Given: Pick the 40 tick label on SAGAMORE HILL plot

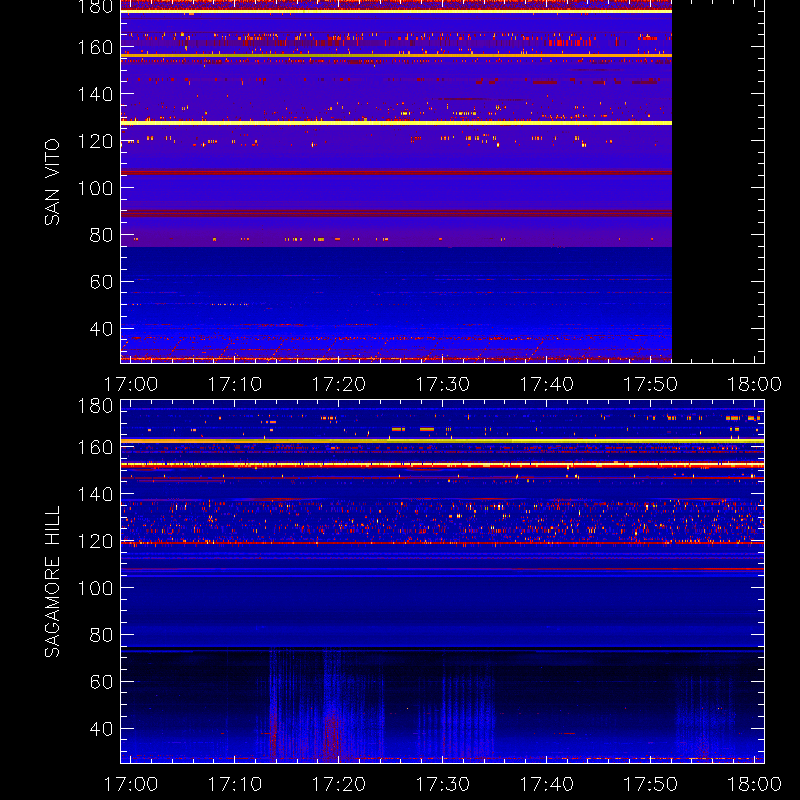Looking at the screenshot, I should tap(101, 729).
